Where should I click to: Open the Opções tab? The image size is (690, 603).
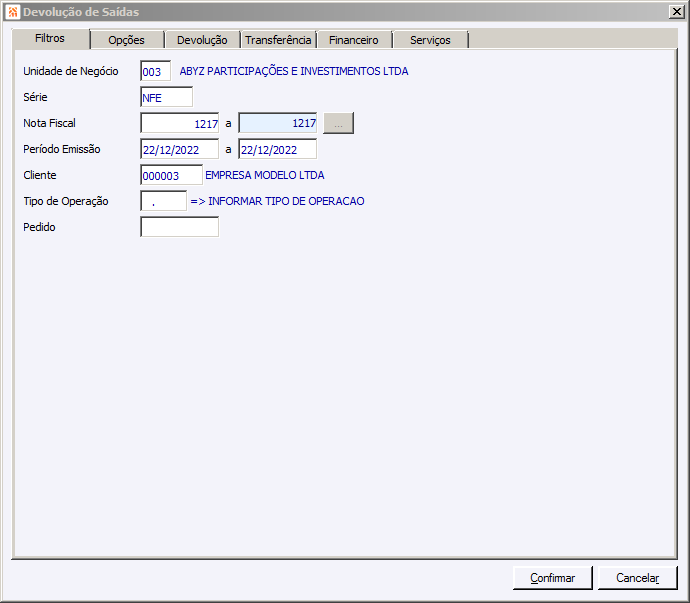127,40
